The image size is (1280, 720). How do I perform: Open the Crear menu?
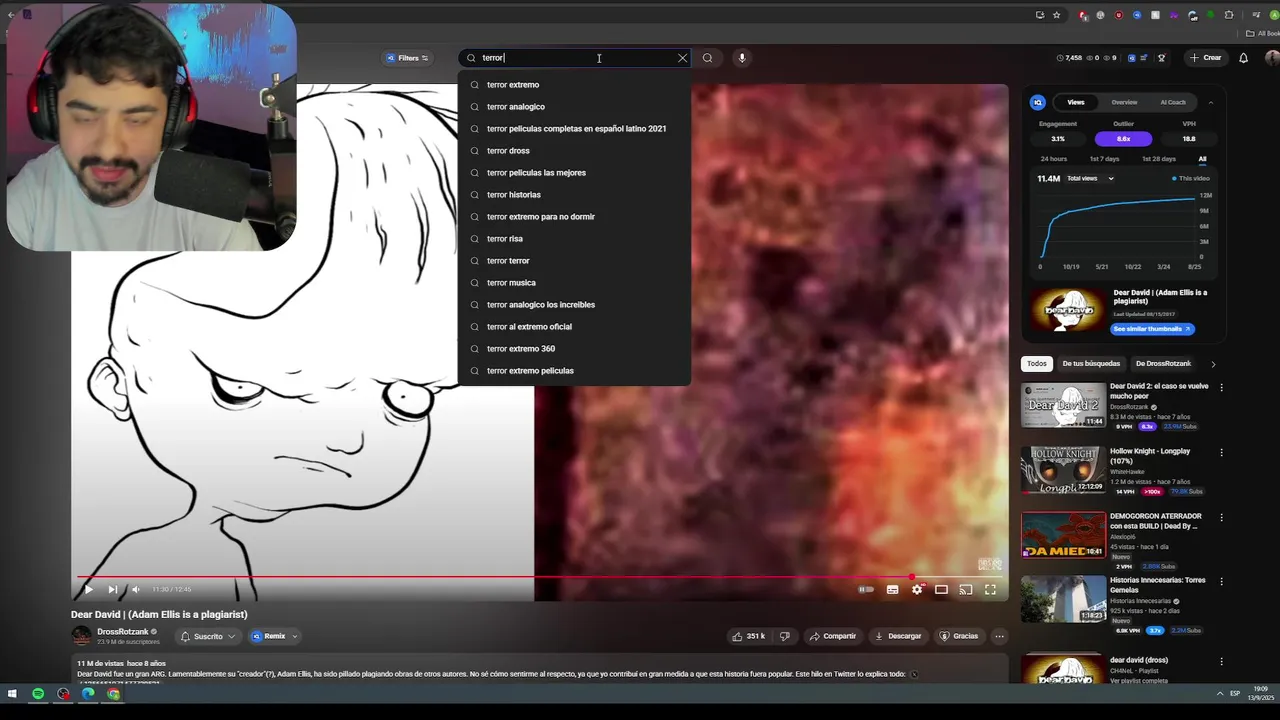tap(1206, 58)
